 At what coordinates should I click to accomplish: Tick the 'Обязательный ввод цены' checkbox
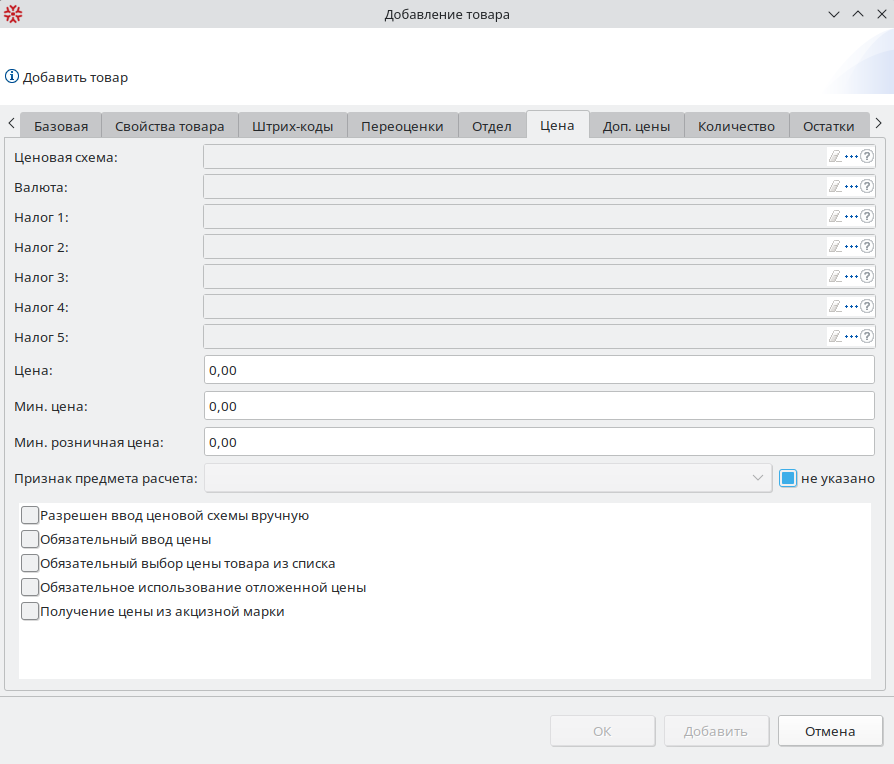[30, 540]
